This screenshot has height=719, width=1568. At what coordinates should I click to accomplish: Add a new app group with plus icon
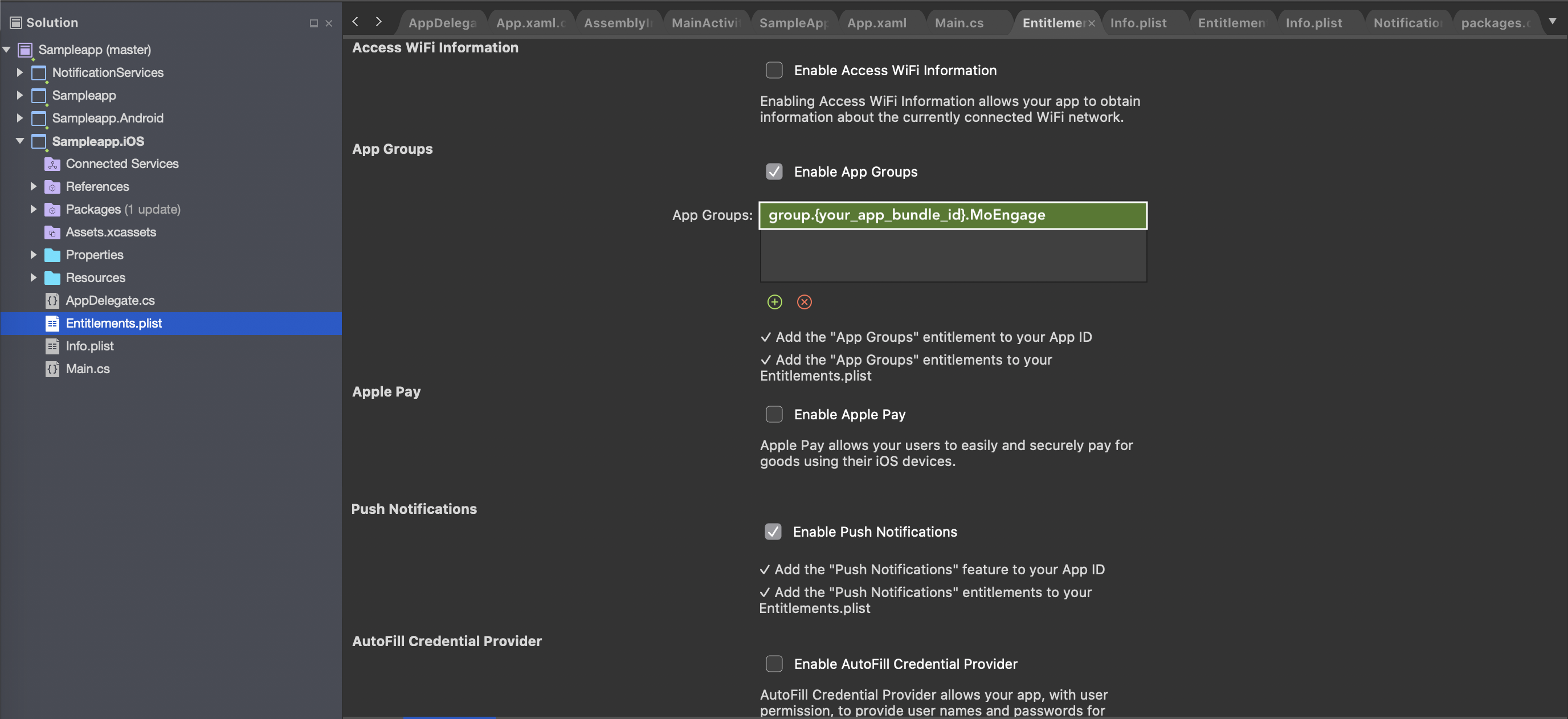774,302
